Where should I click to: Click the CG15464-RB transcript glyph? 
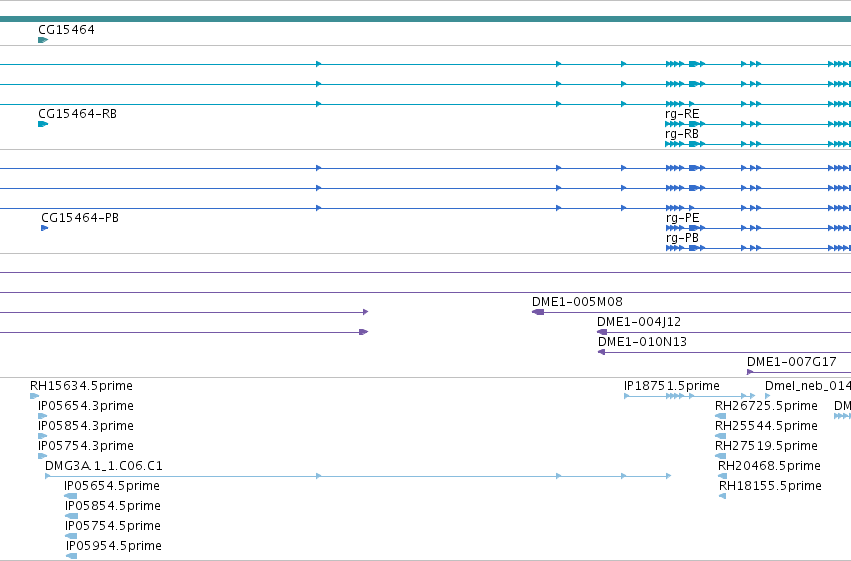coord(43,124)
